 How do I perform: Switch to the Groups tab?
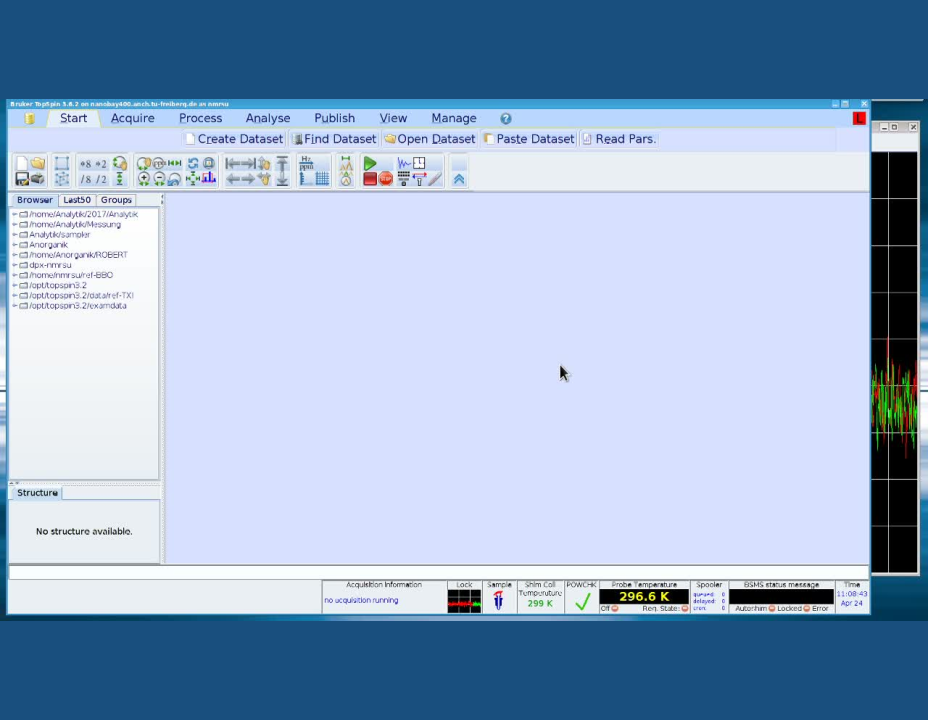click(x=116, y=200)
